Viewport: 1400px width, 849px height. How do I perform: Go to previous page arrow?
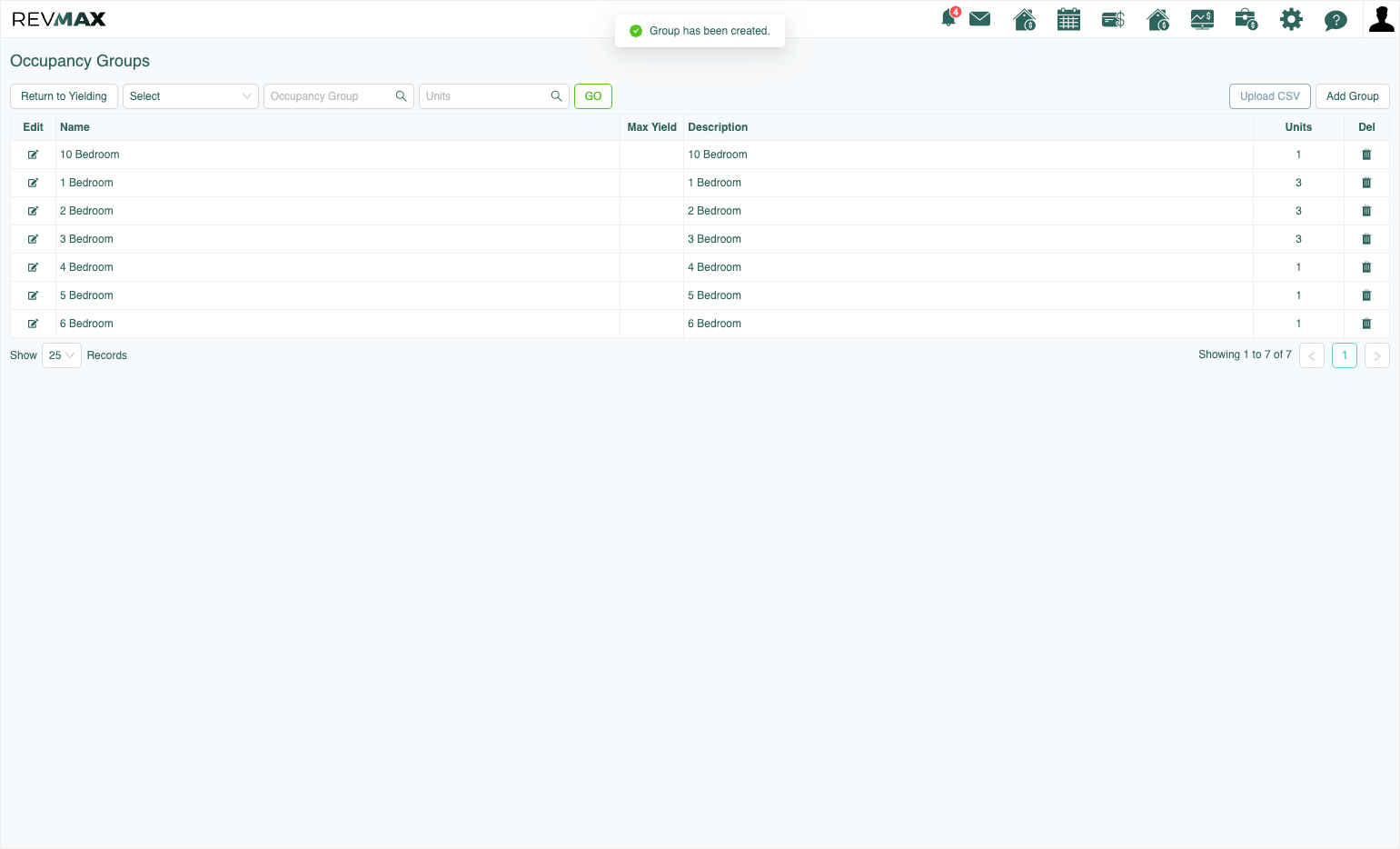click(x=1312, y=355)
